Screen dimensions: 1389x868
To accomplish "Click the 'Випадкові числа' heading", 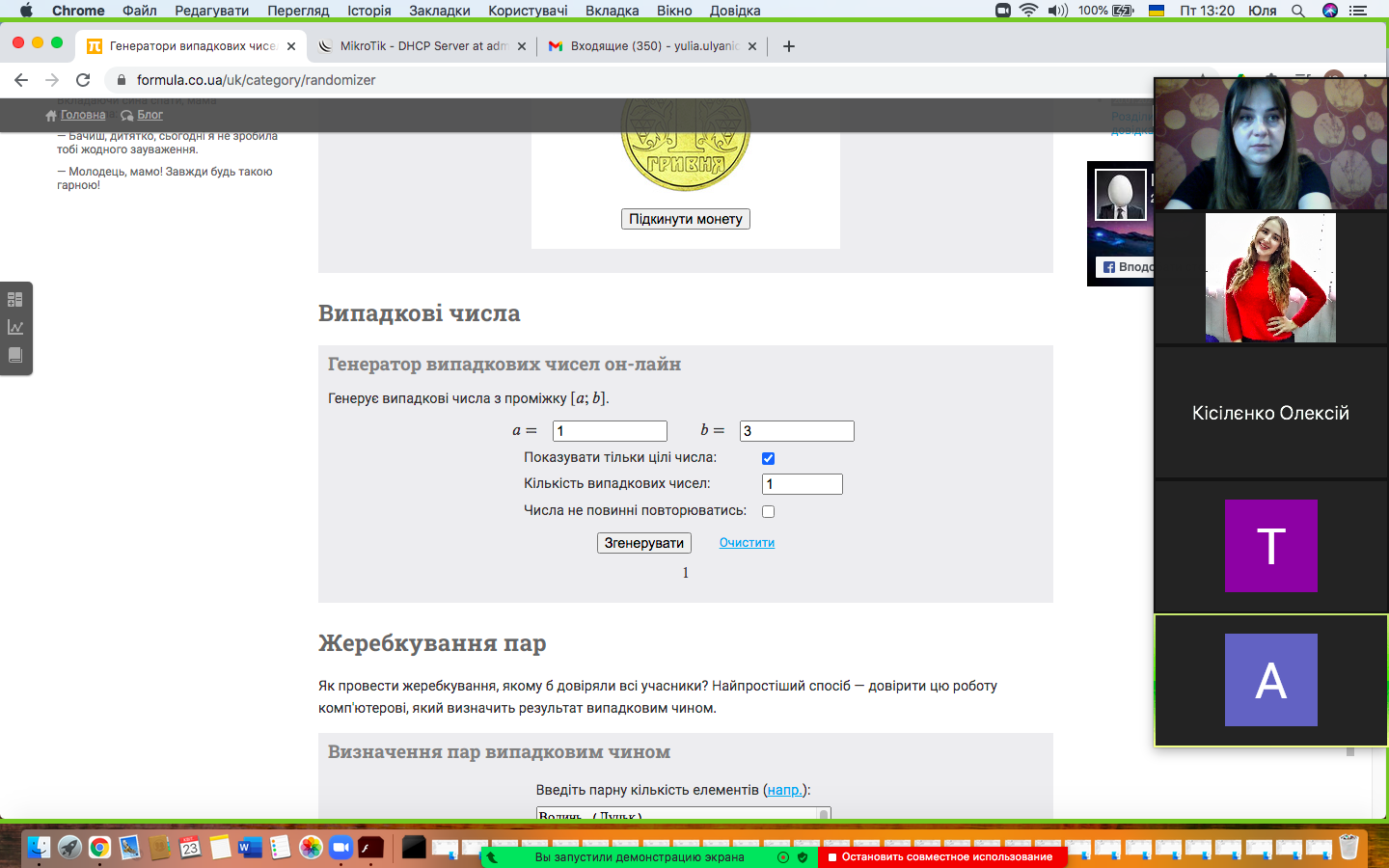I will click(x=420, y=313).
